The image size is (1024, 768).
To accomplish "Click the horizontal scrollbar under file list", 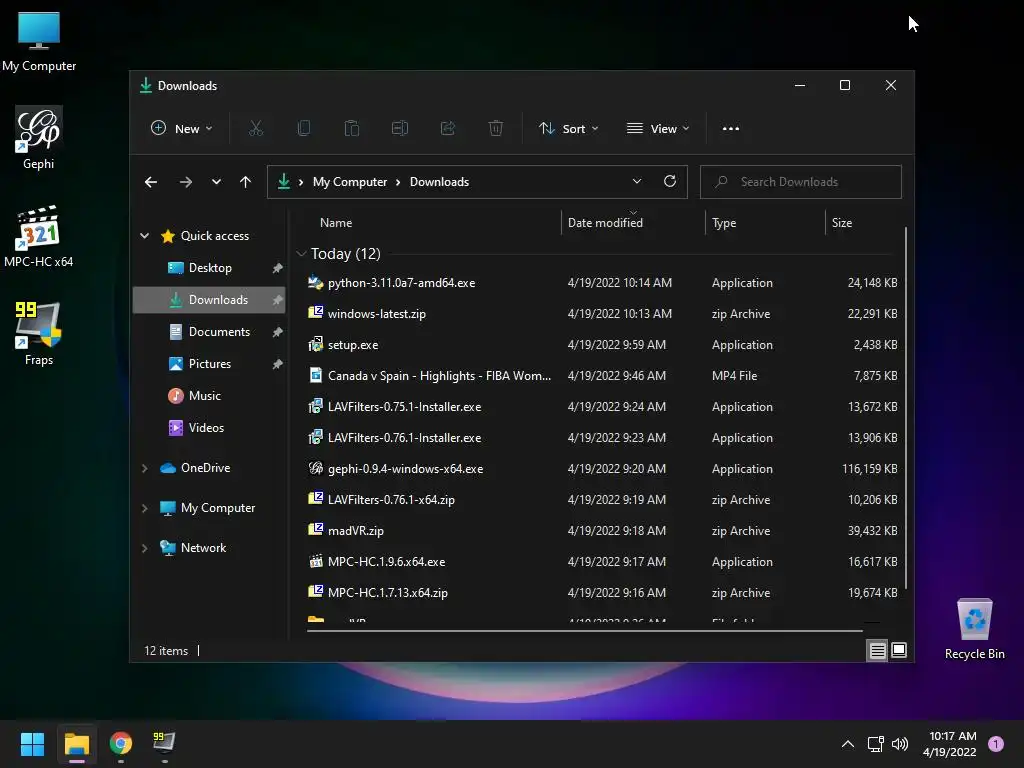I will click(x=584, y=631).
